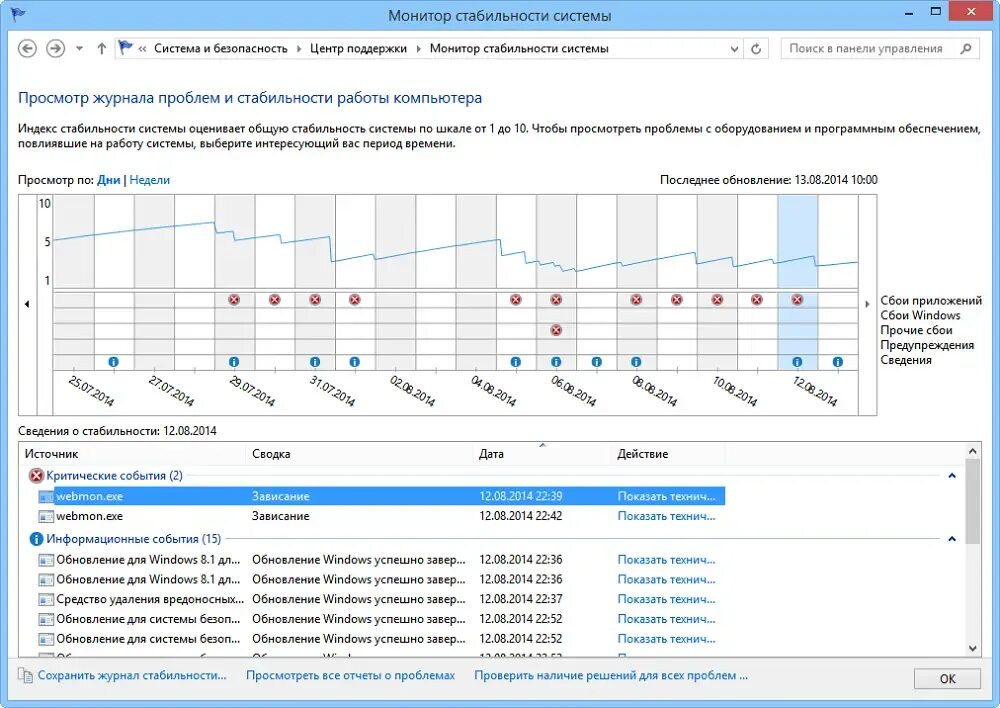Click the details list scrollbar thumb
The width and height of the screenshot is (1000, 708).
tap(973, 501)
